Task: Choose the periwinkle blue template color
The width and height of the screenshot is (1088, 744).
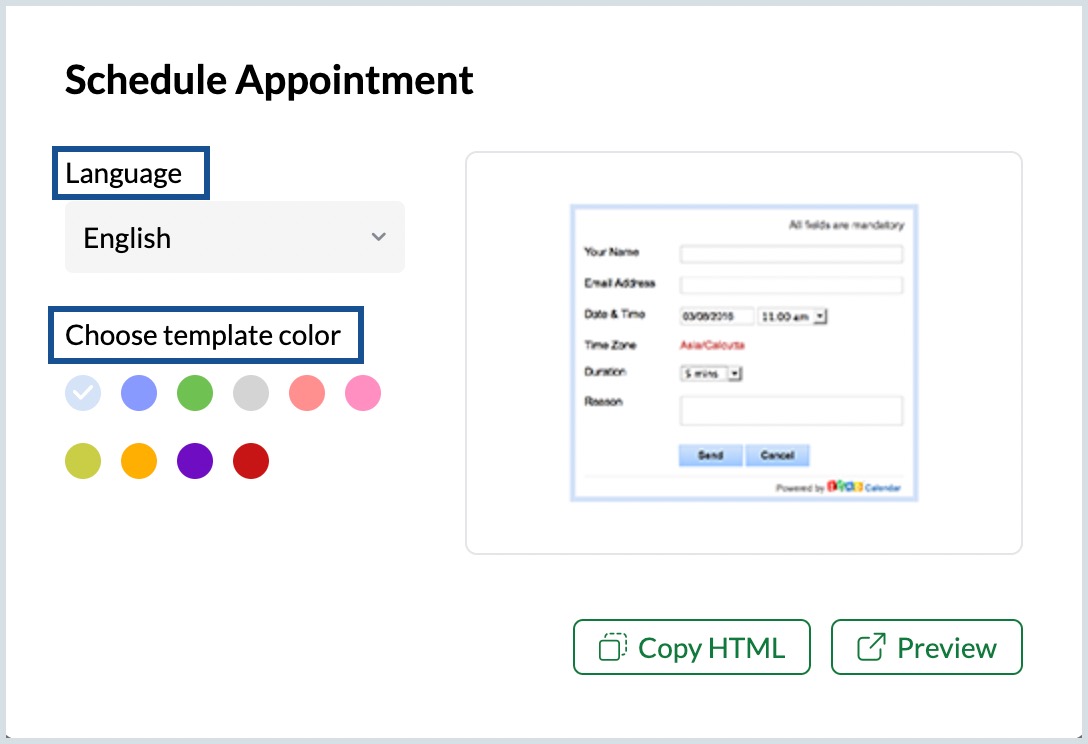Action: pyautogui.click(x=139, y=394)
